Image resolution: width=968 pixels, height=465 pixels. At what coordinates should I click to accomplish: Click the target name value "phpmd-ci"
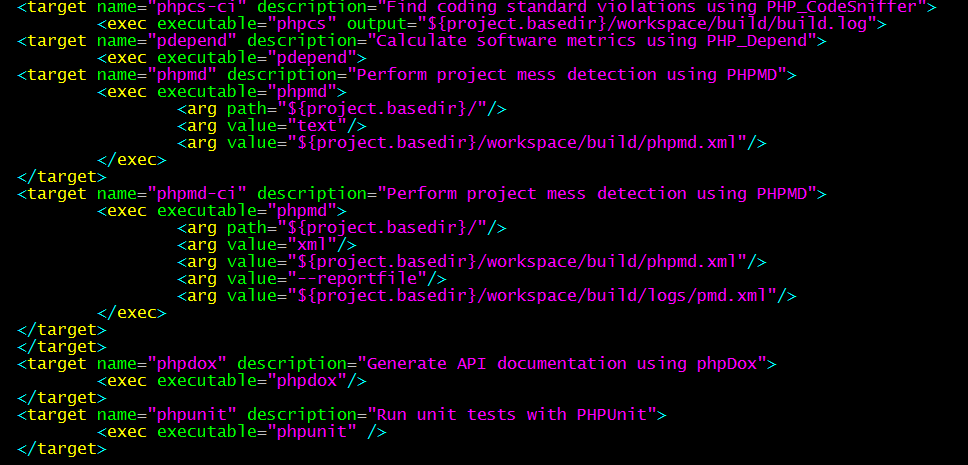coord(197,194)
